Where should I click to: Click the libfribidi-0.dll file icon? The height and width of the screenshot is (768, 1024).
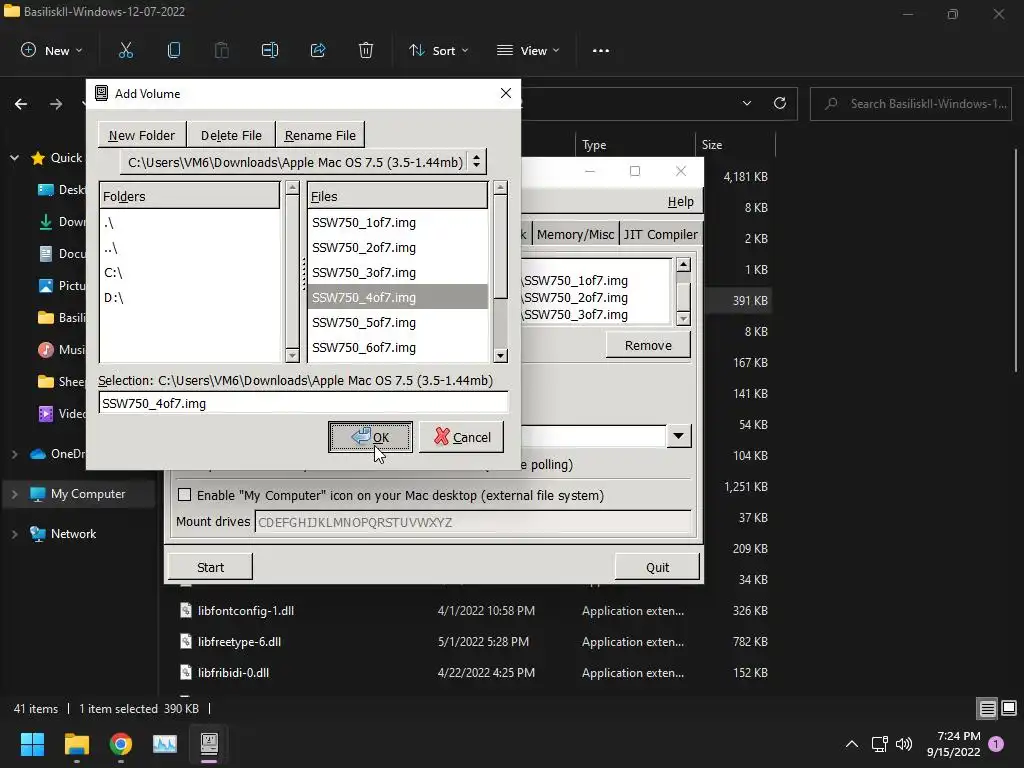pos(185,672)
